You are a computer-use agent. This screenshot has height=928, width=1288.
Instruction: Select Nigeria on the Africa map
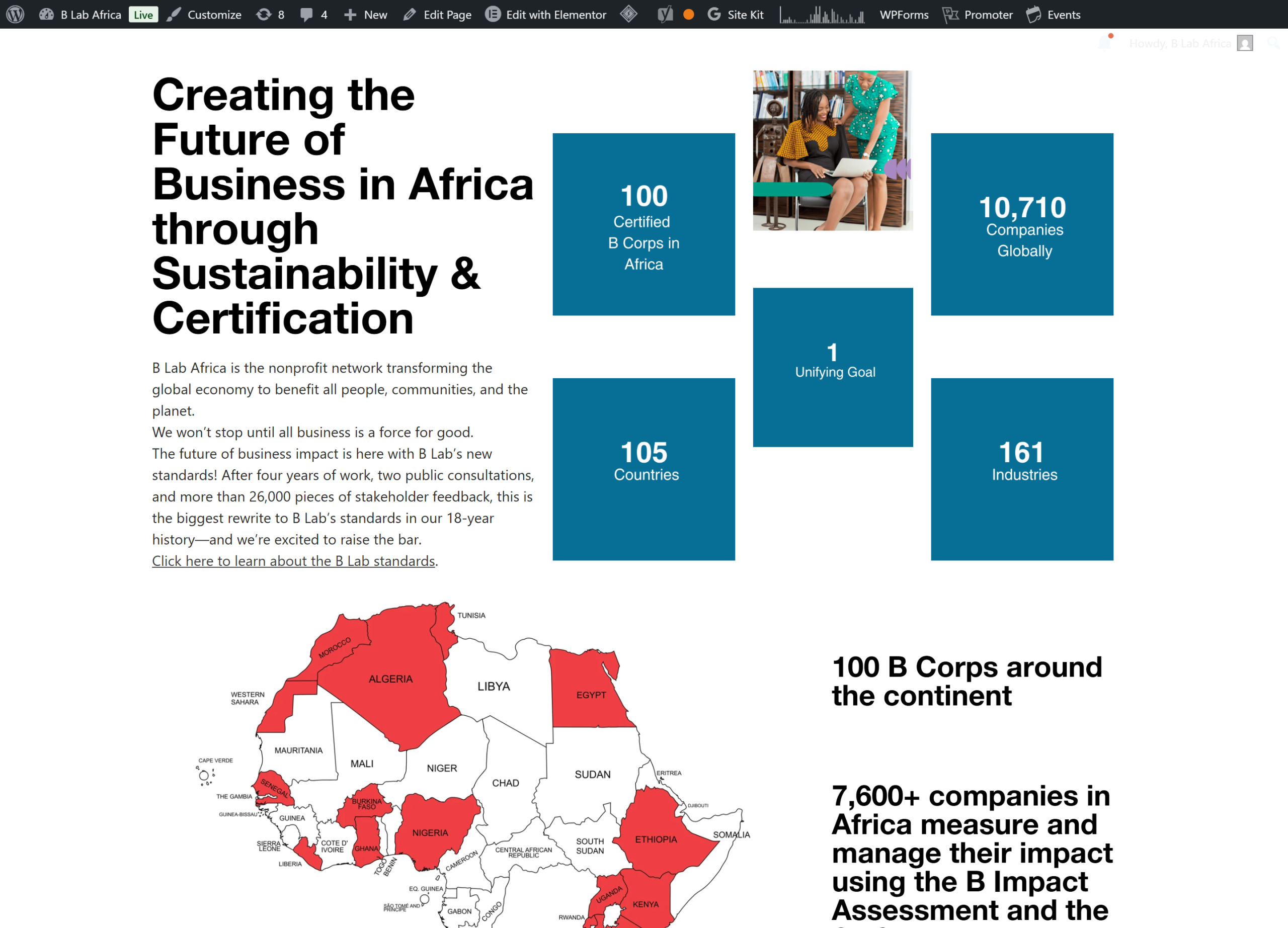[x=430, y=832]
